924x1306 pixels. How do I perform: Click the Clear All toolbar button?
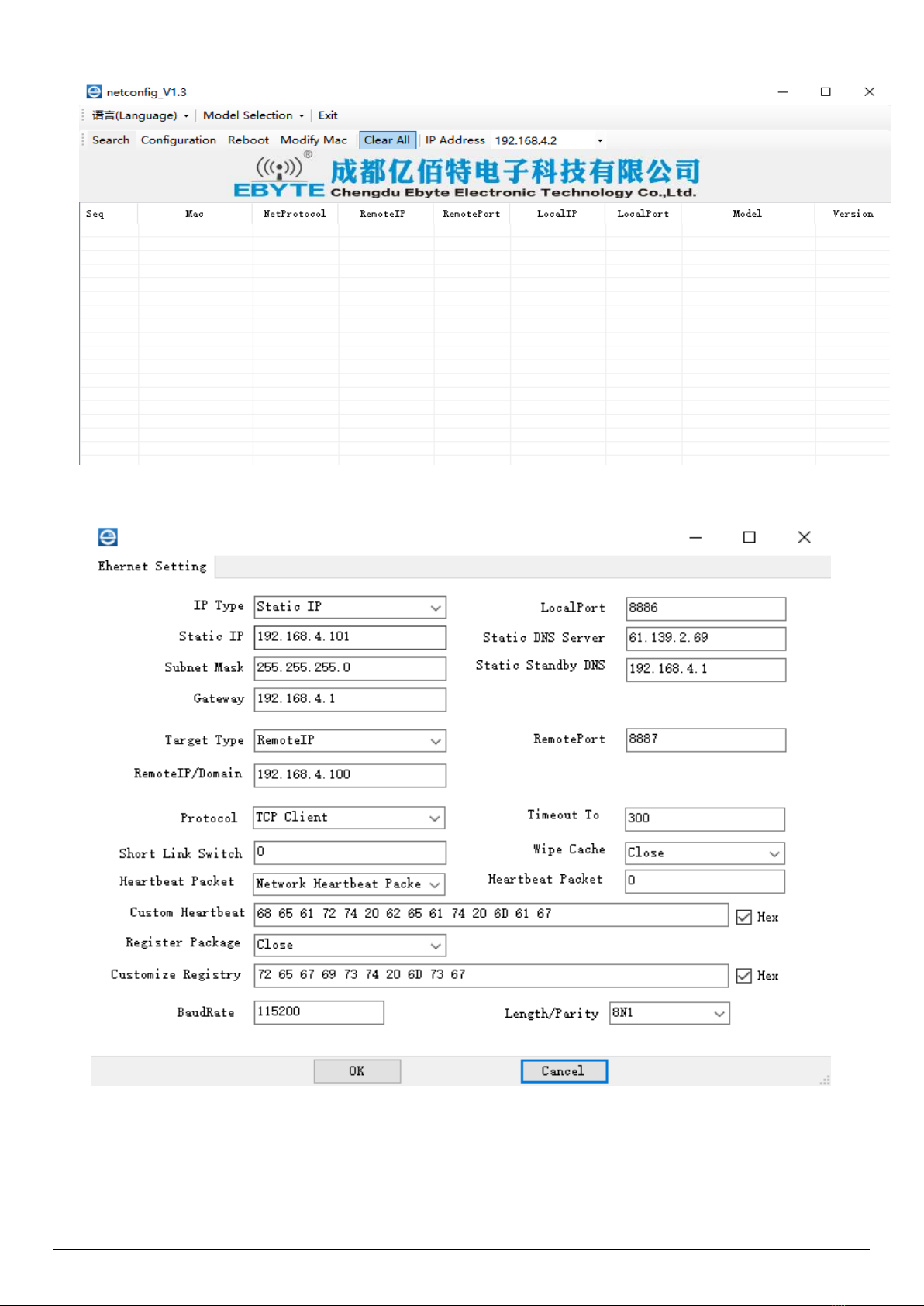[x=387, y=140]
